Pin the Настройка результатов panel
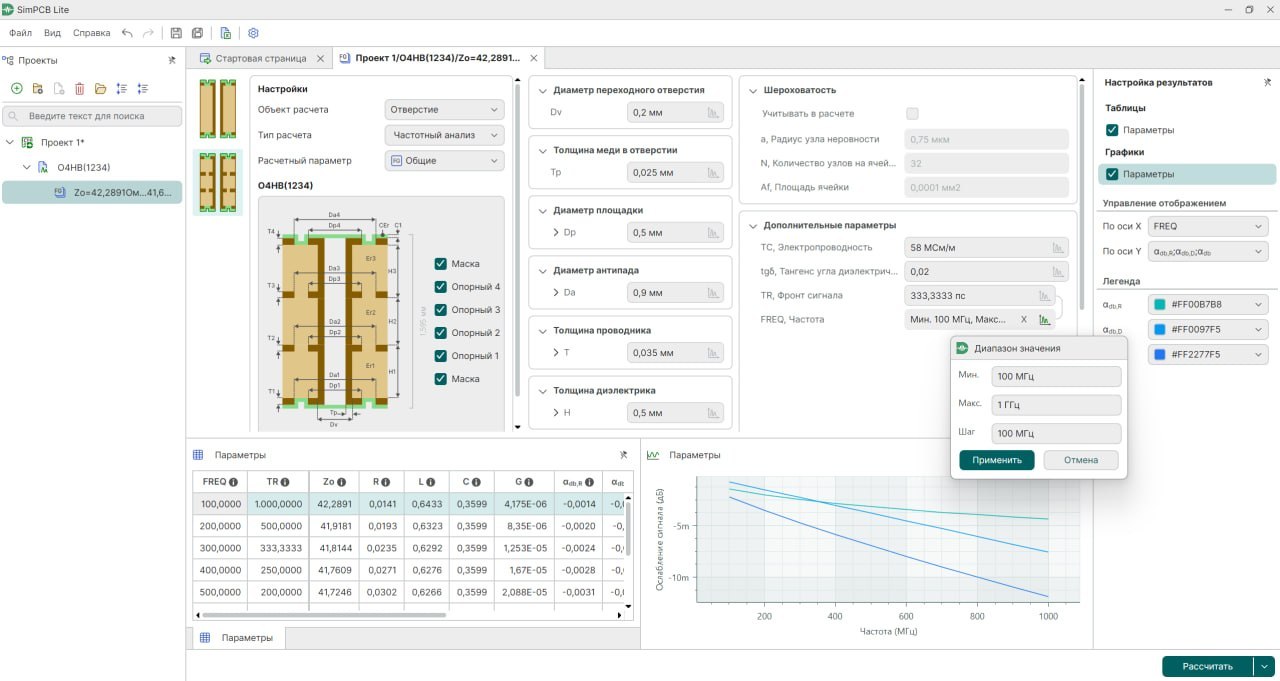 [x=1268, y=83]
